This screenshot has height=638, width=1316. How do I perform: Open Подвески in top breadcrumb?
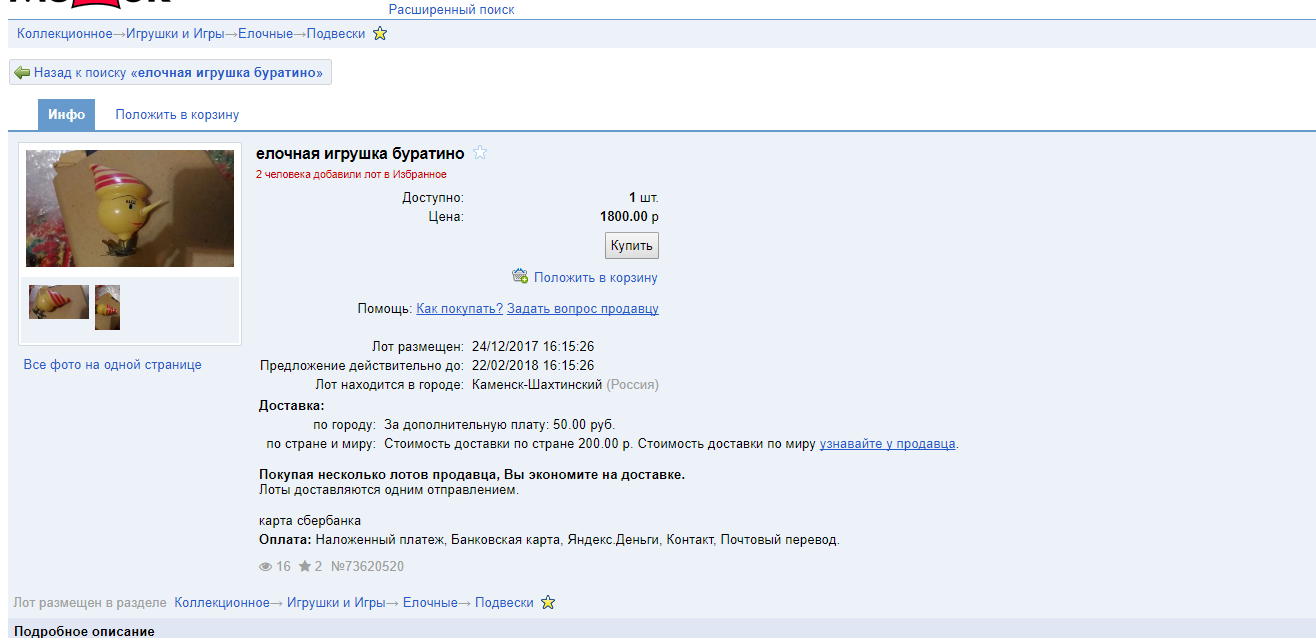point(336,33)
